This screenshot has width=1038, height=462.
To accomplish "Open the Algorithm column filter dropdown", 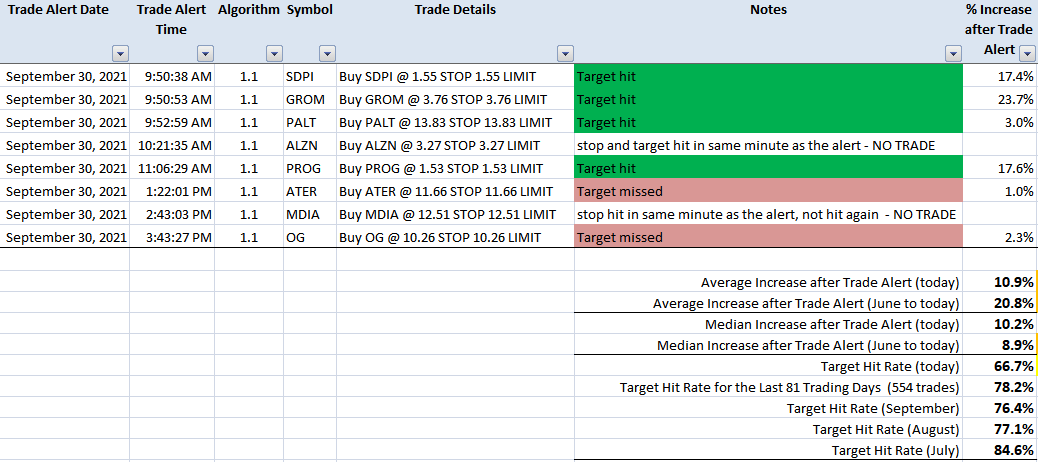I will (275, 54).
